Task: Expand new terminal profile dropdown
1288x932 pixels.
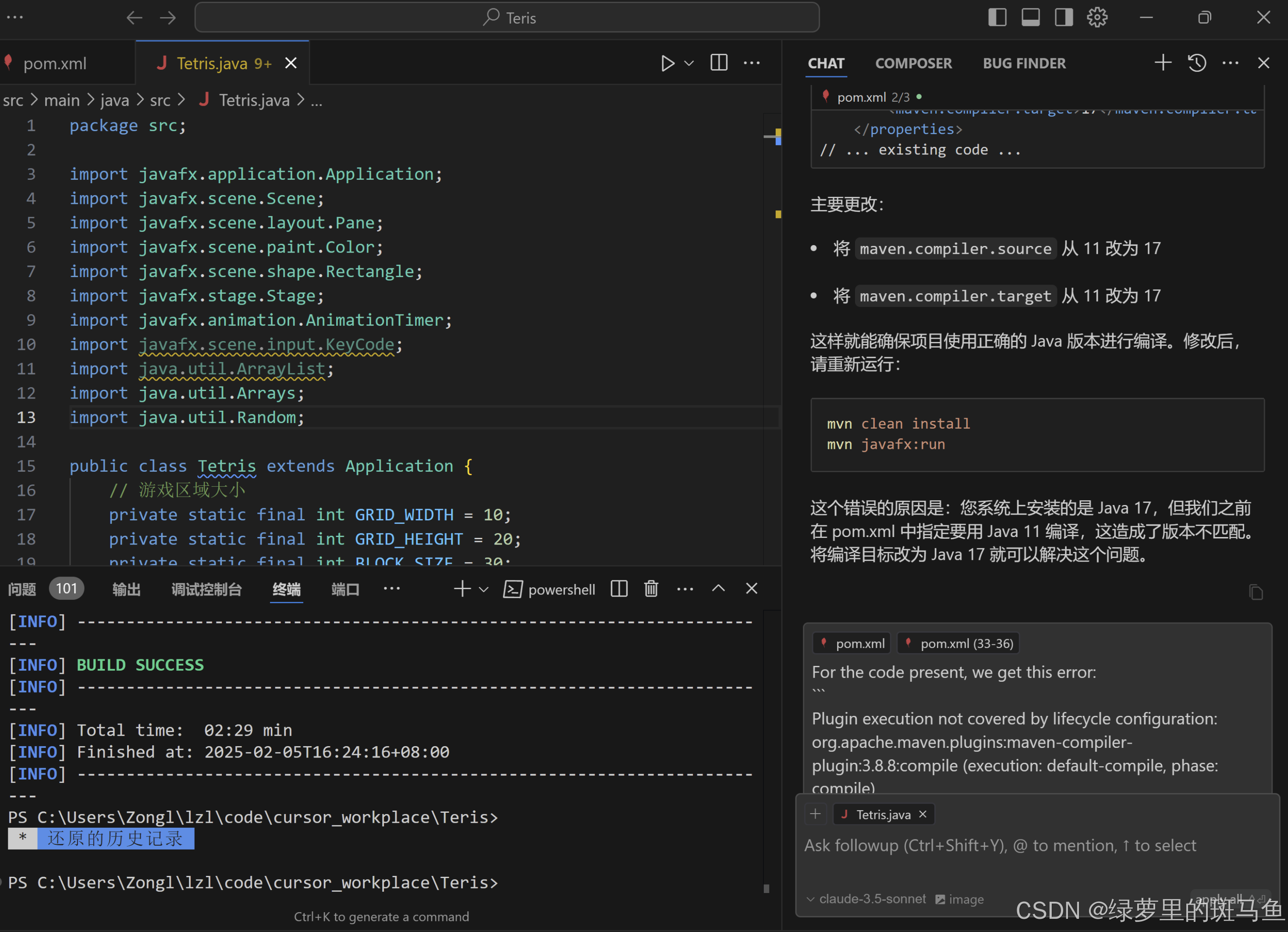Action: point(484,590)
